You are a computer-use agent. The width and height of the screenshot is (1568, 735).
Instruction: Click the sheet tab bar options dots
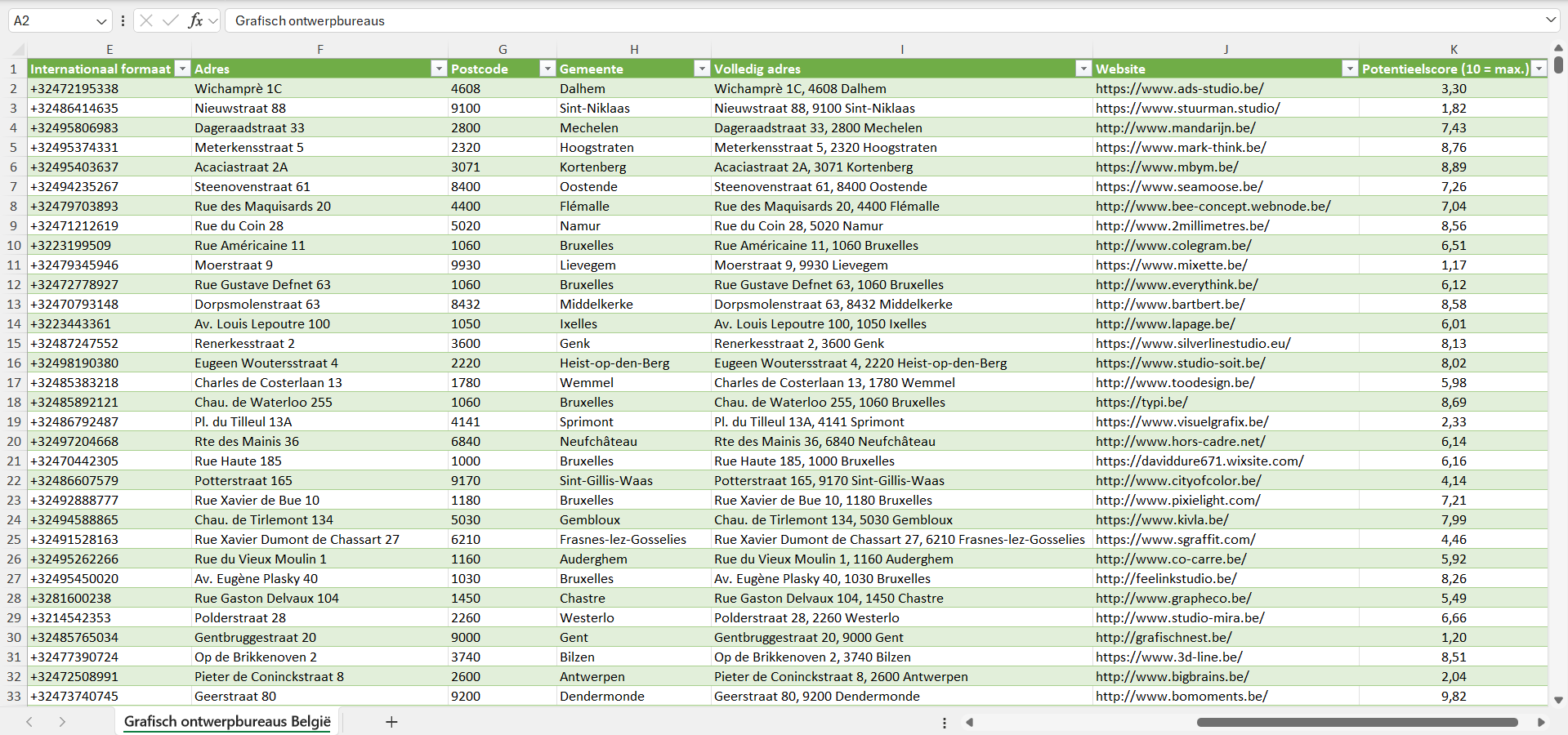tap(945, 723)
